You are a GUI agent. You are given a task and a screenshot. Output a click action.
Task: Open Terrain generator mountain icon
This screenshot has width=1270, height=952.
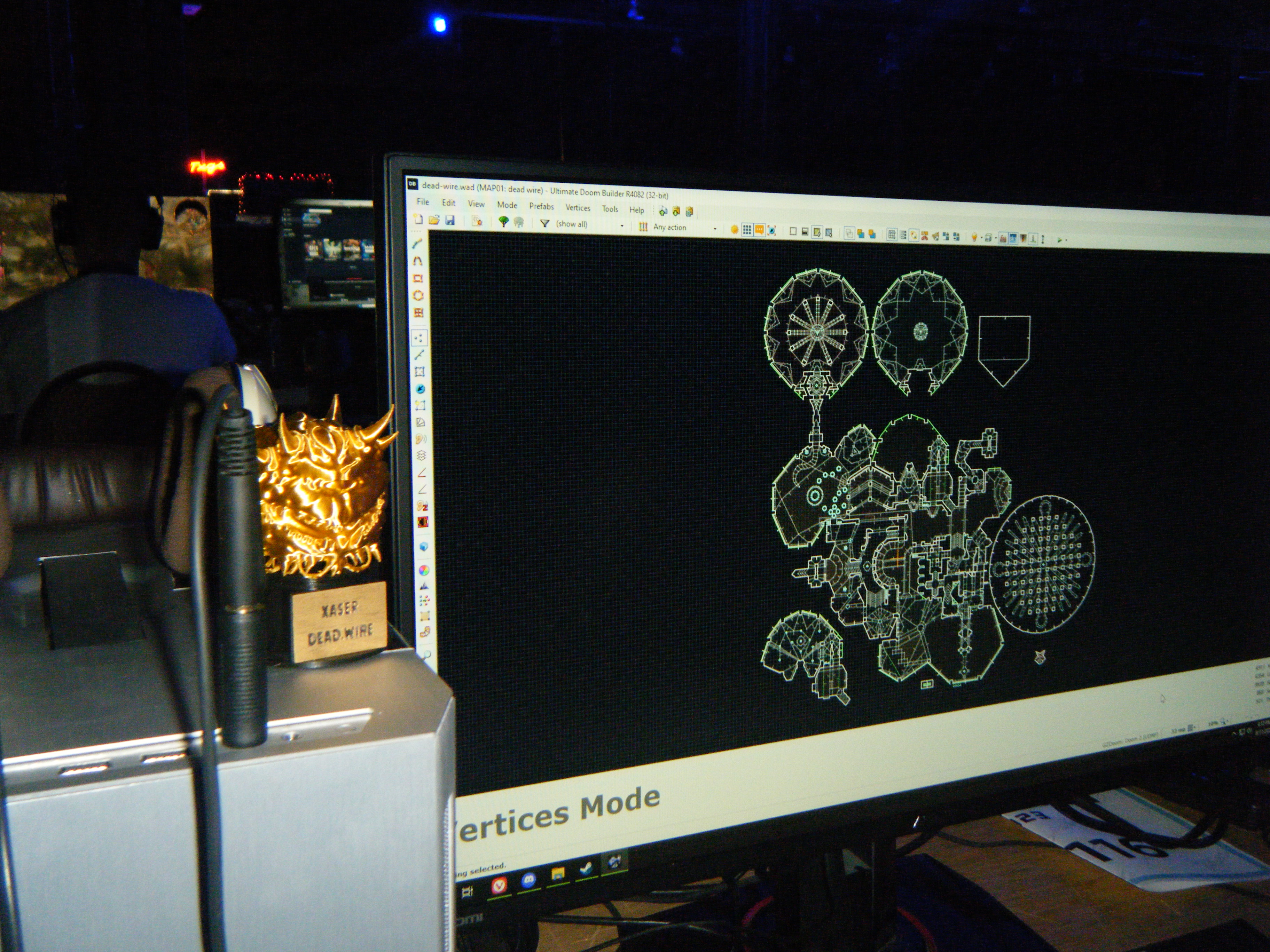424,585
